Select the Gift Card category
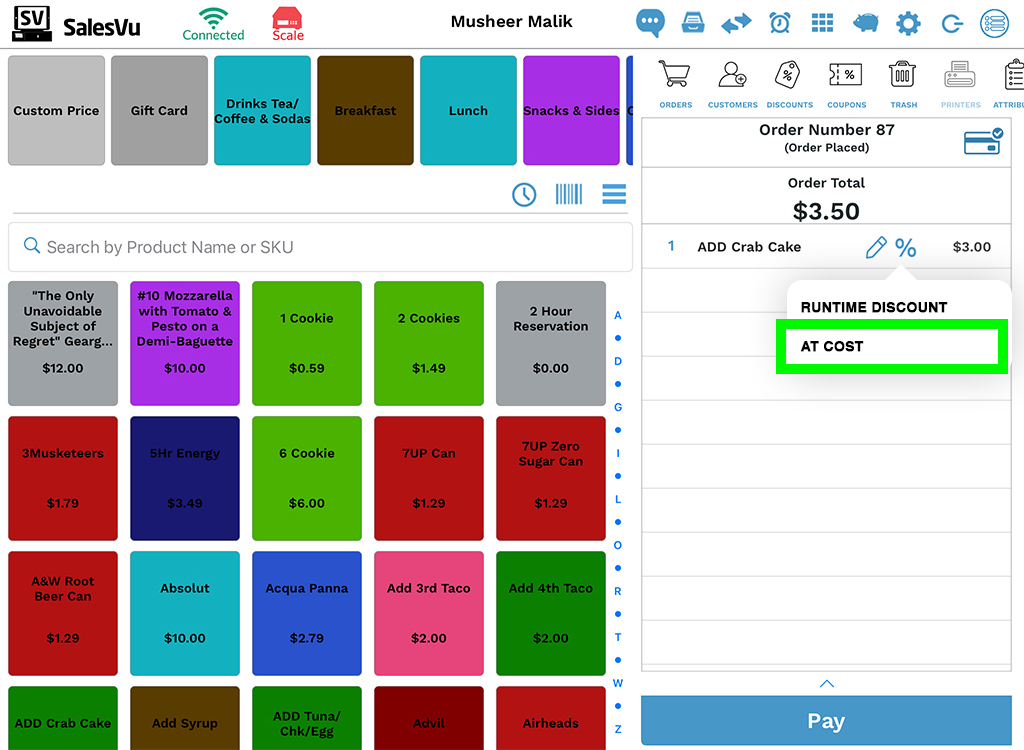 coord(159,110)
